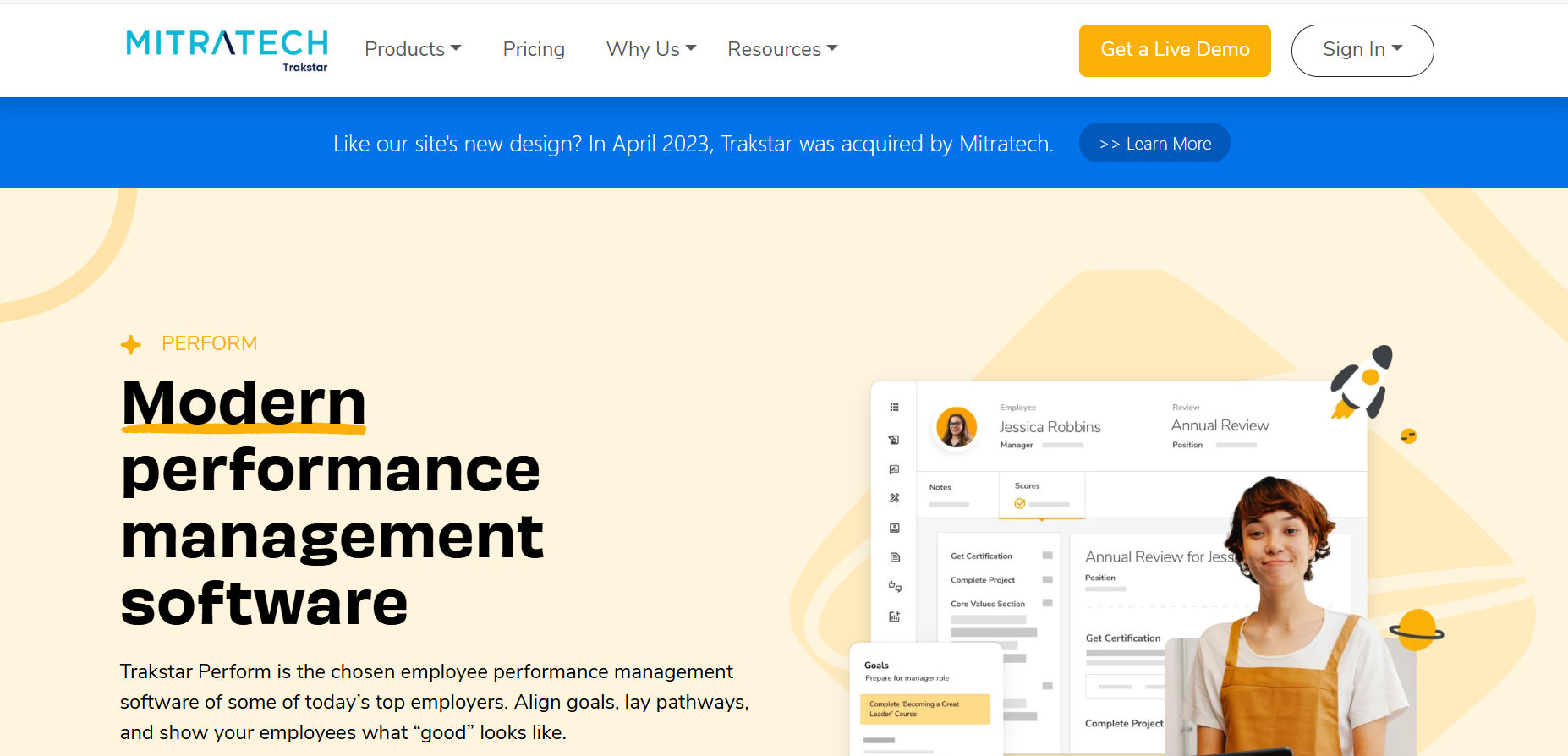
Task: Click the grid apps icon in mockup sidebar
Action: click(894, 408)
